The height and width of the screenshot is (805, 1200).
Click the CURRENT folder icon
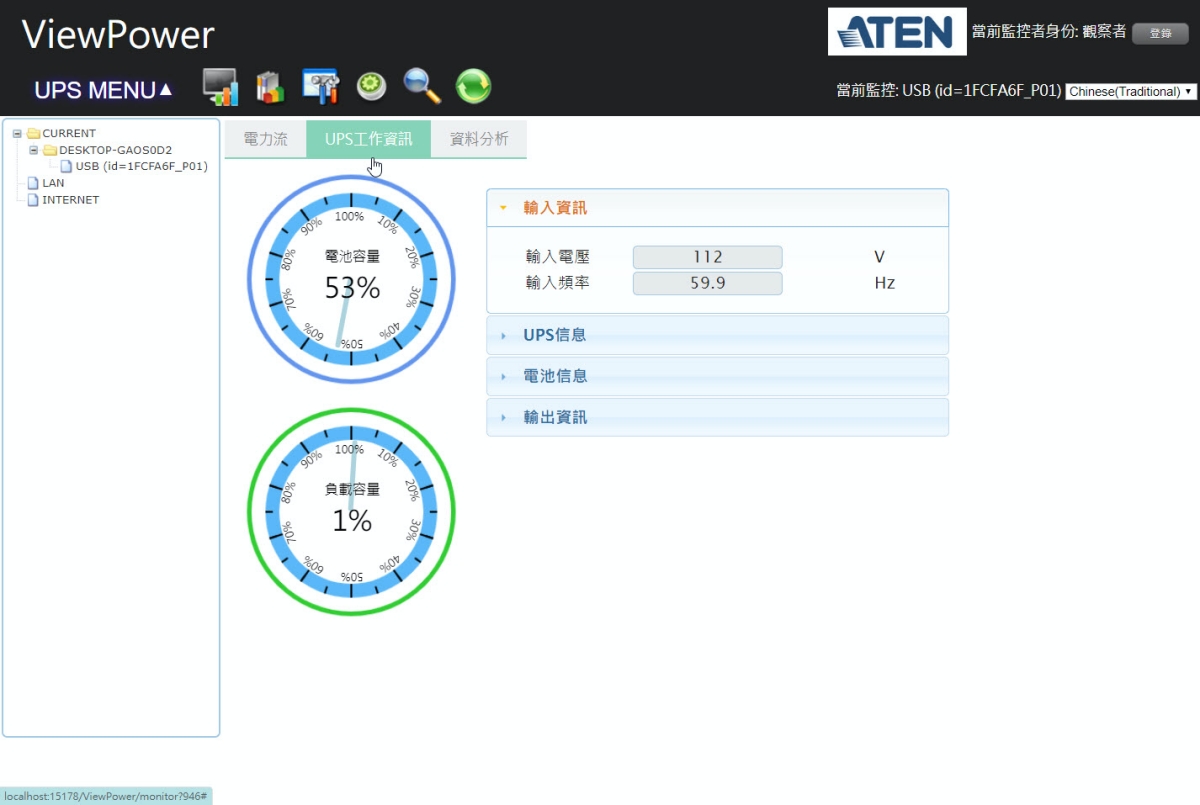pyautogui.click(x=33, y=133)
